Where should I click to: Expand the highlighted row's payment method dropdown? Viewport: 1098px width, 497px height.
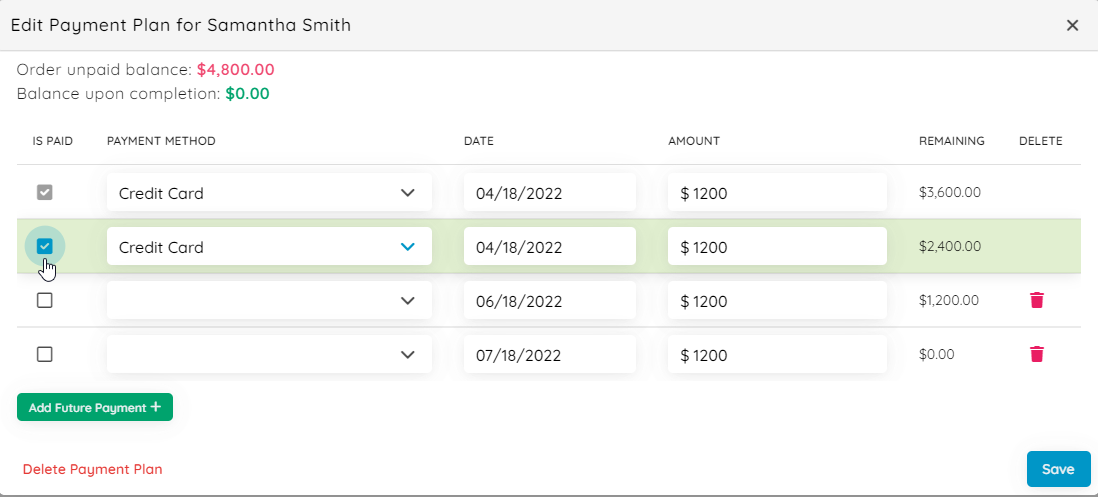(x=269, y=247)
